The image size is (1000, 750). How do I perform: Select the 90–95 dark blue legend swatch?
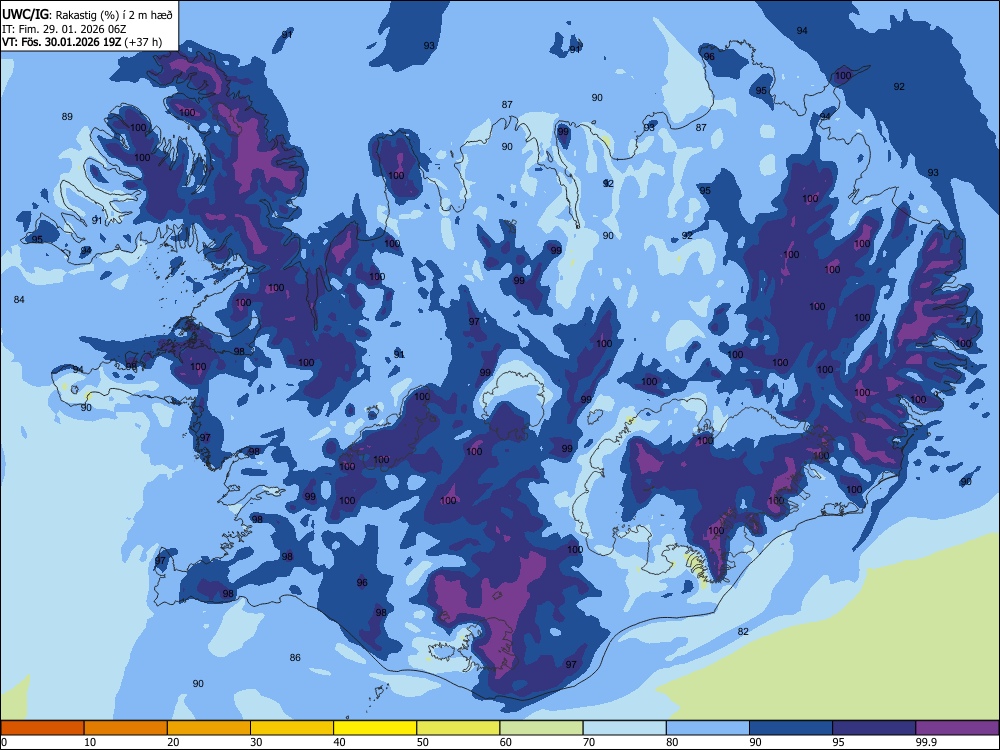tap(791, 728)
